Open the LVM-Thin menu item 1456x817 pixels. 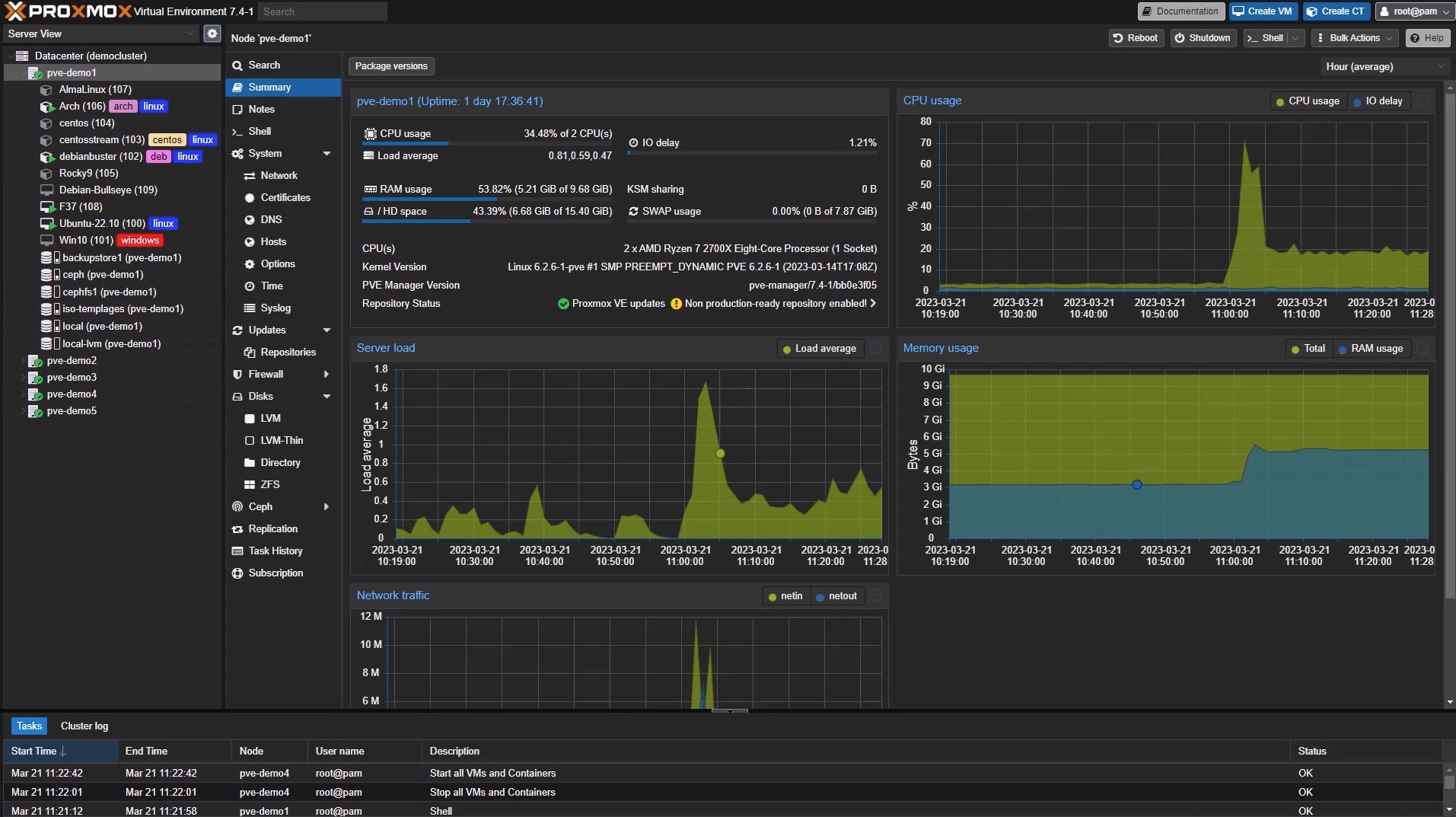tap(283, 440)
